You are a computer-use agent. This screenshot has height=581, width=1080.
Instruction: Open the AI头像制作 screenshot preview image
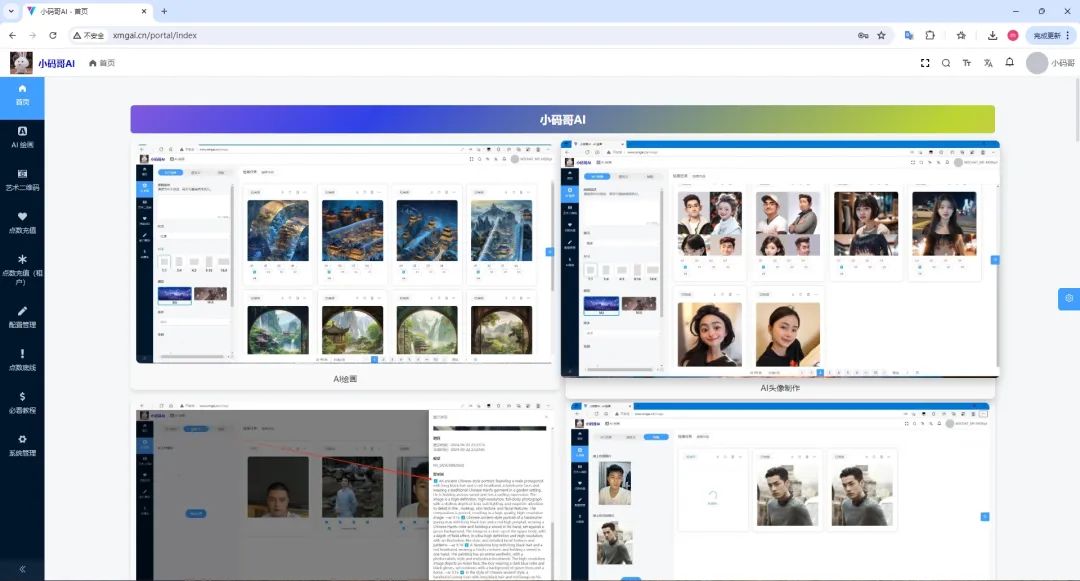tap(780, 259)
